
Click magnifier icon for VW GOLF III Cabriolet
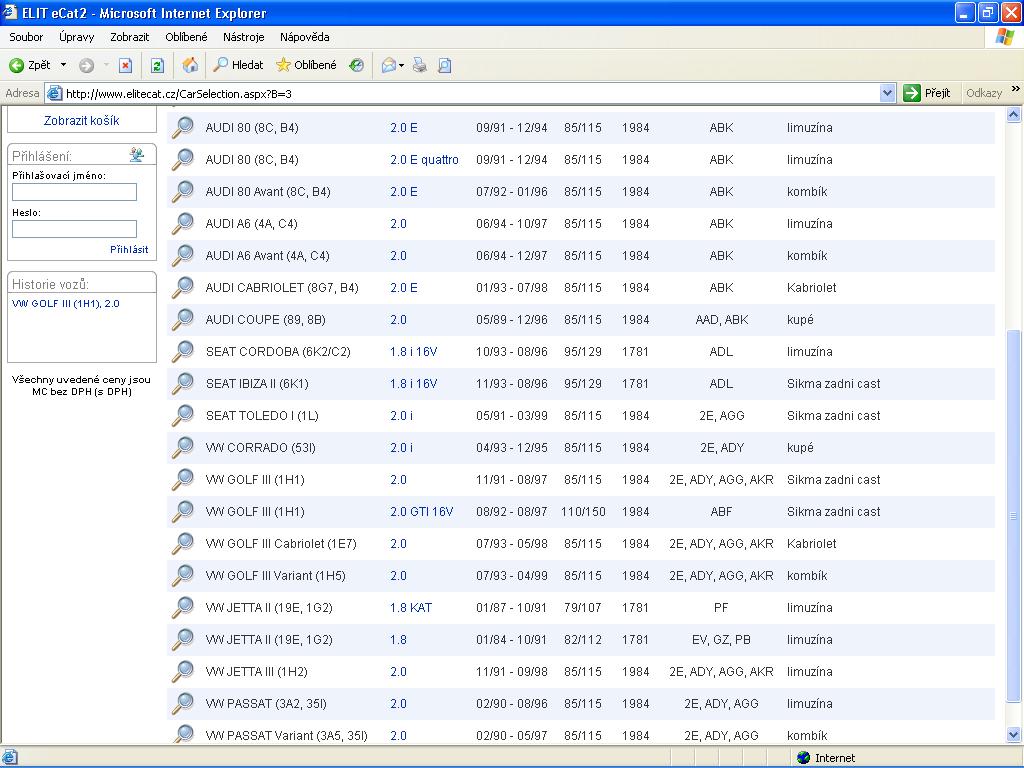pos(183,543)
